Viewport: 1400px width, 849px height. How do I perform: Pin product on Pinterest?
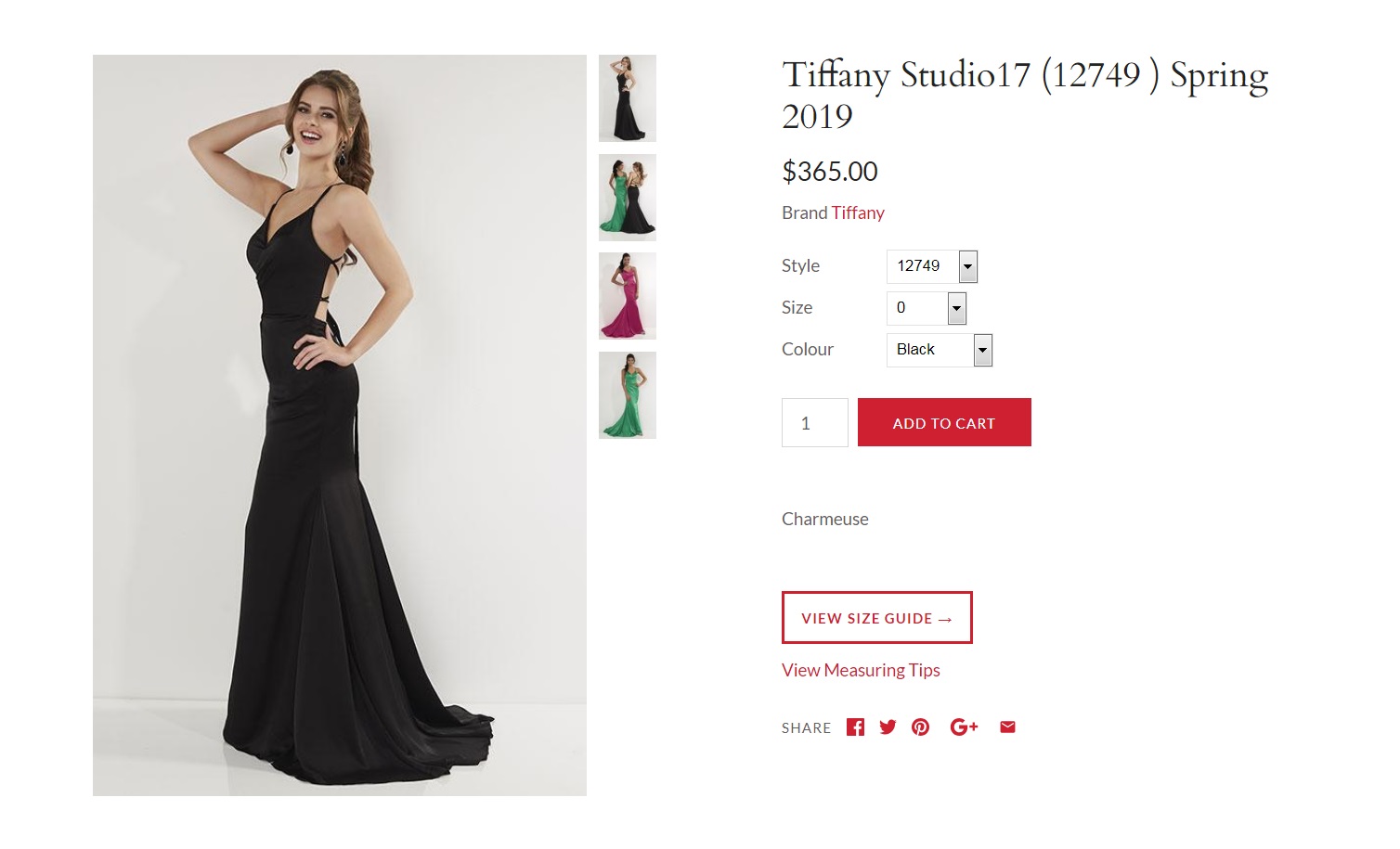(x=920, y=727)
